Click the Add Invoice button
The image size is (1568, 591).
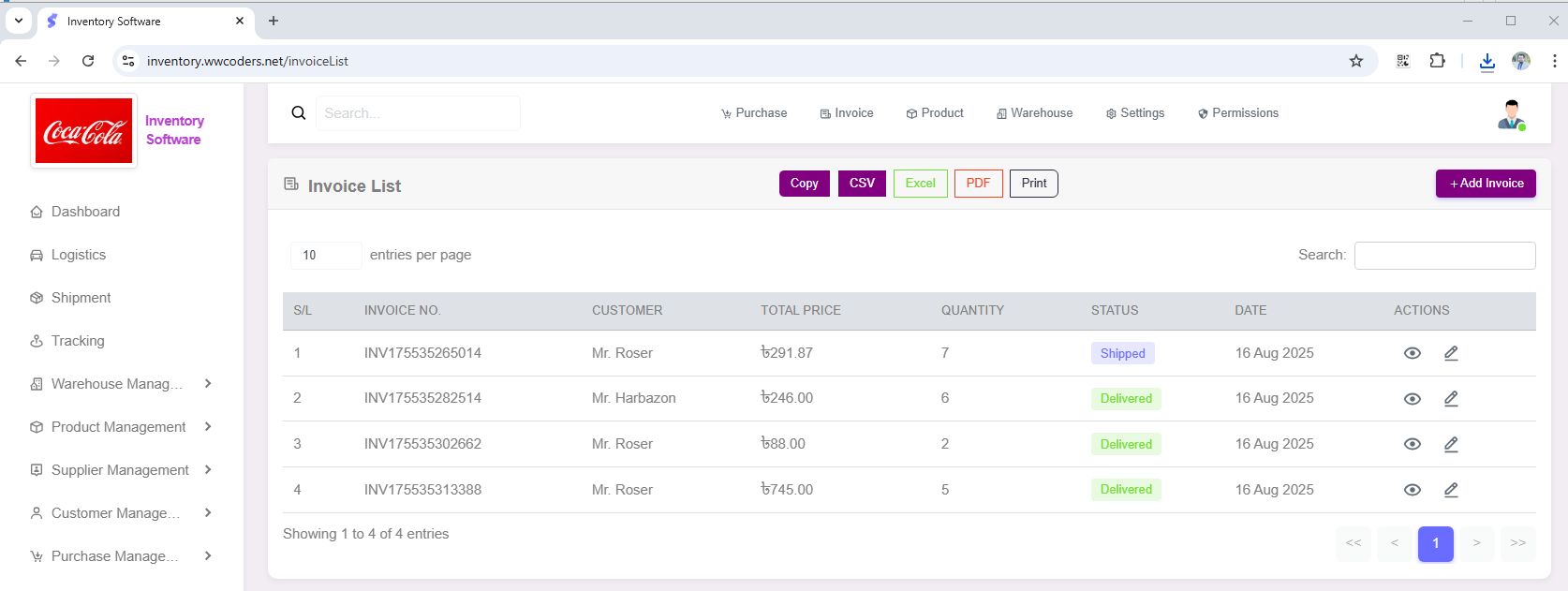[1486, 184]
